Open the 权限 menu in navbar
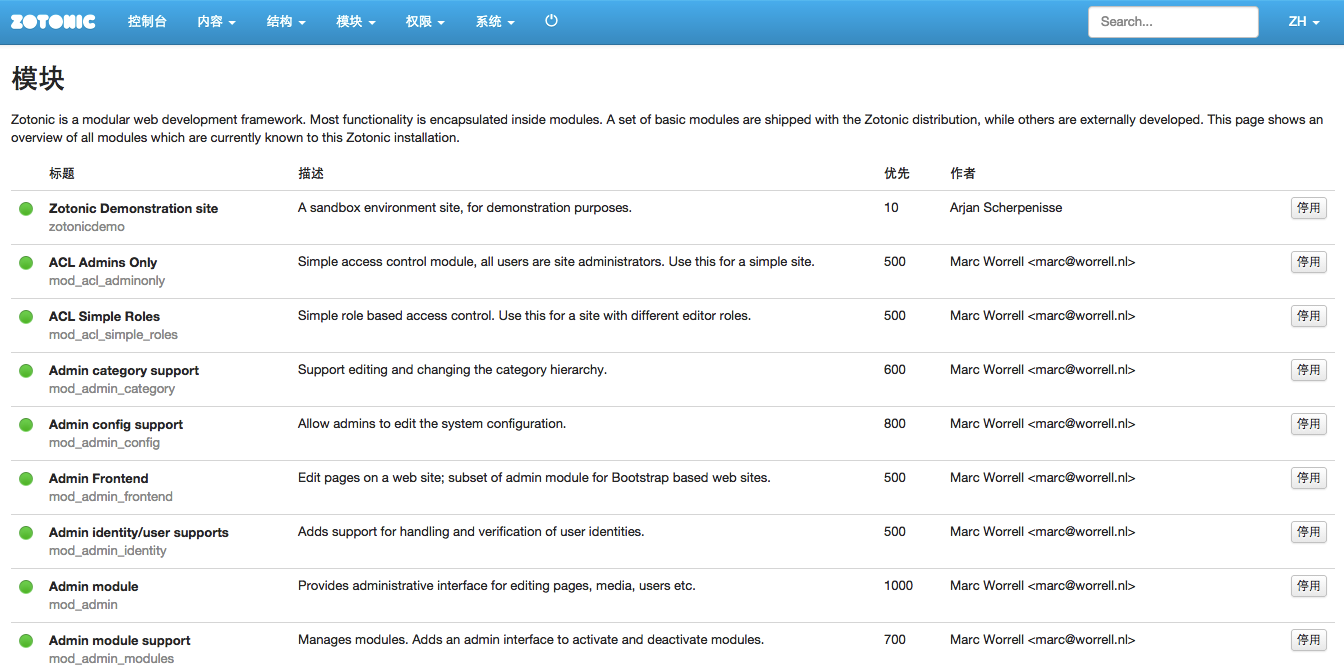Image resolution: width=1344 pixels, height=668 pixels. [425, 22]
